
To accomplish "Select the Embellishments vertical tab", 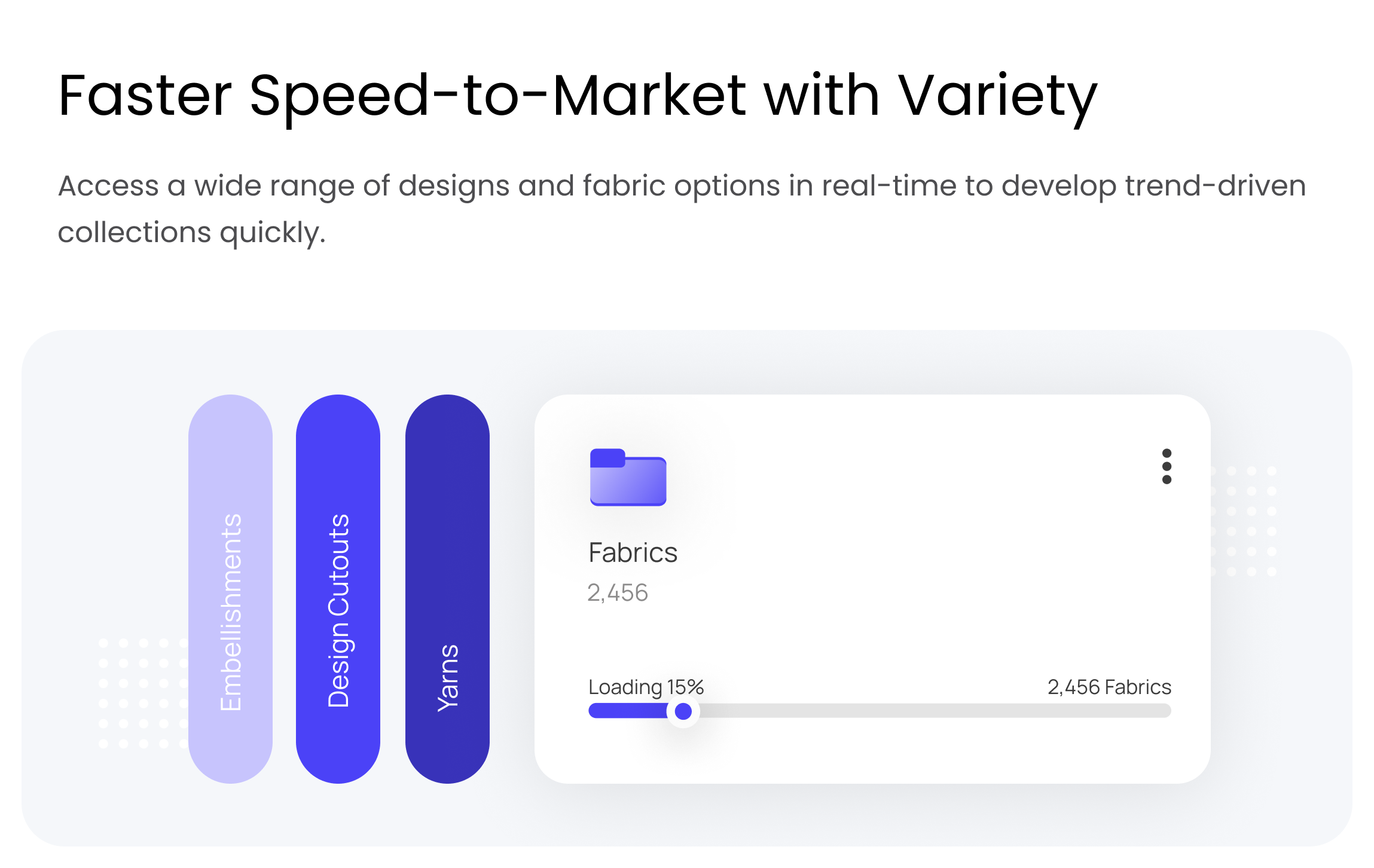I will click(231, 589).
